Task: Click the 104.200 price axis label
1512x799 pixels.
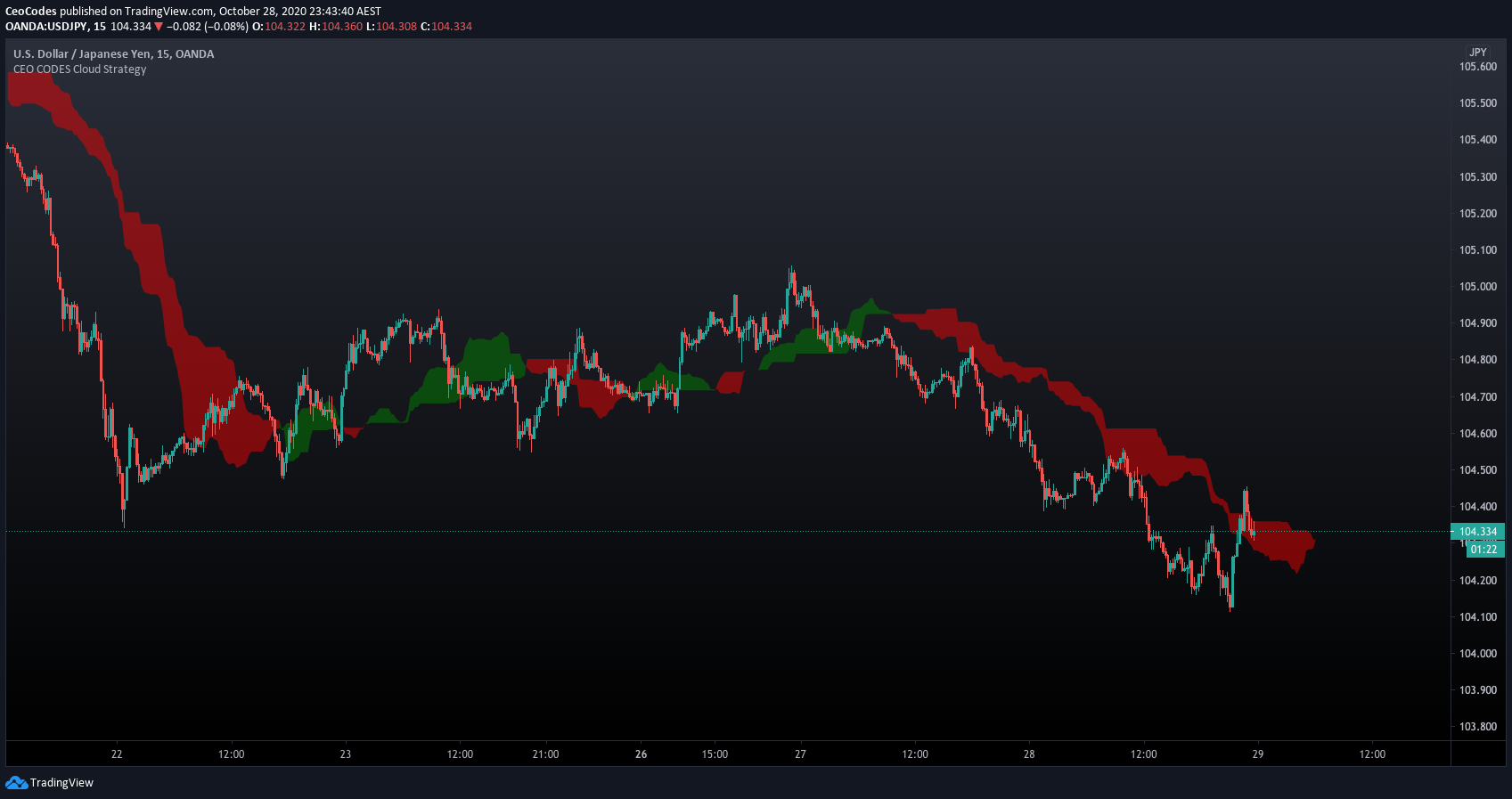Action: coord(1478,581)
